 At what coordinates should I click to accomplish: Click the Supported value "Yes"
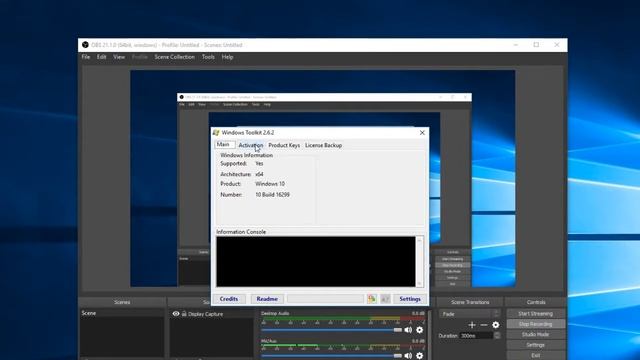pos(259,163)
